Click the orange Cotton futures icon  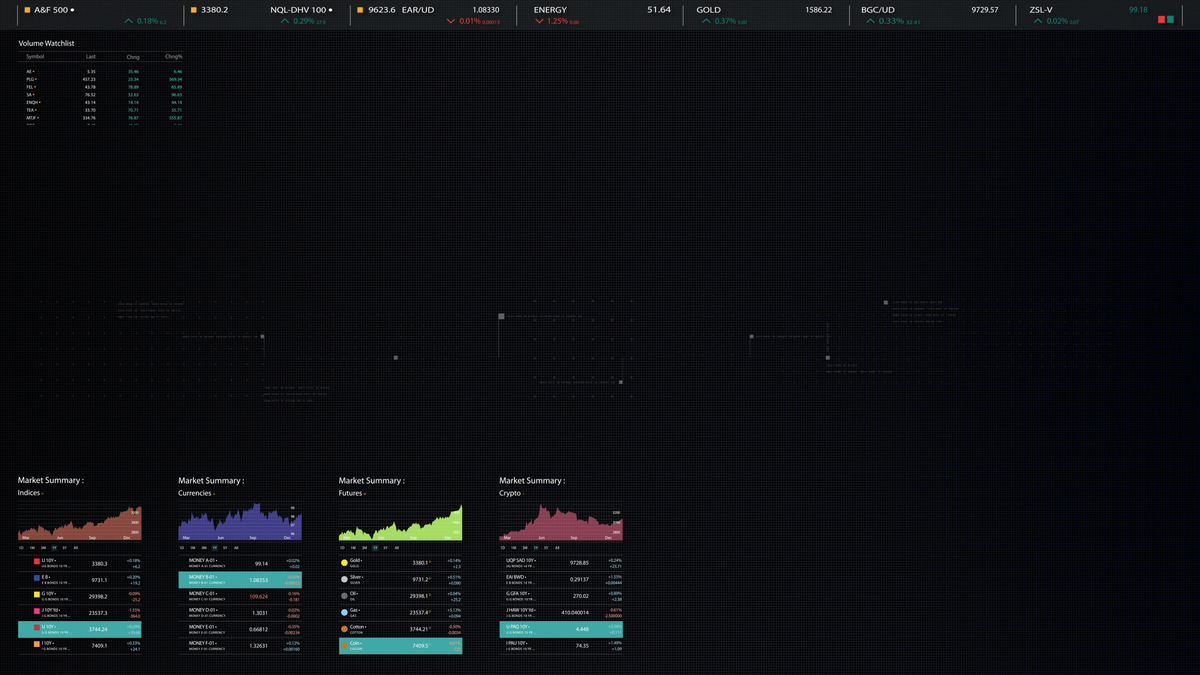[344, 629]
